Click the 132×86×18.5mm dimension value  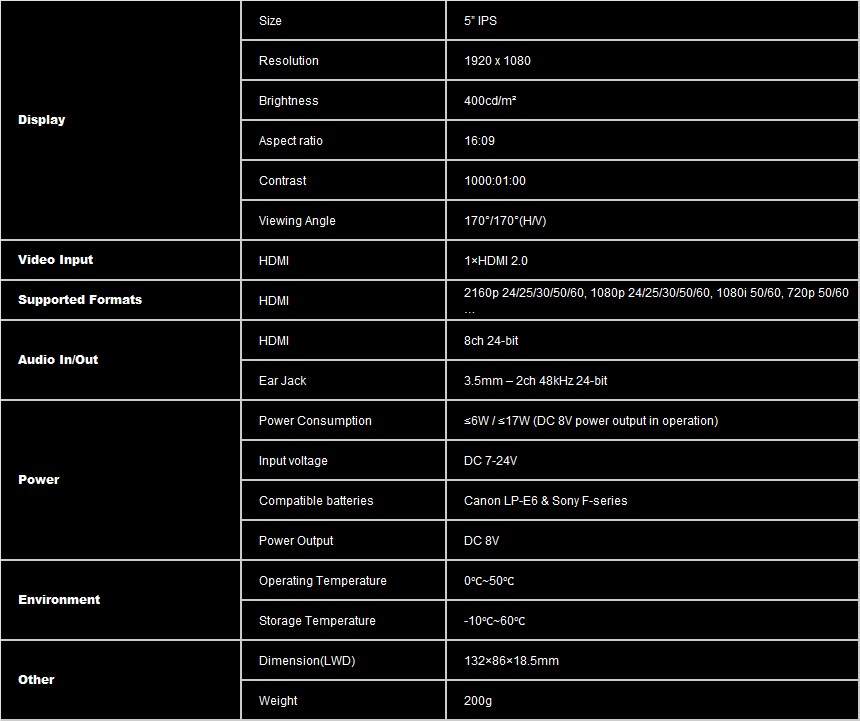(511, 661)
